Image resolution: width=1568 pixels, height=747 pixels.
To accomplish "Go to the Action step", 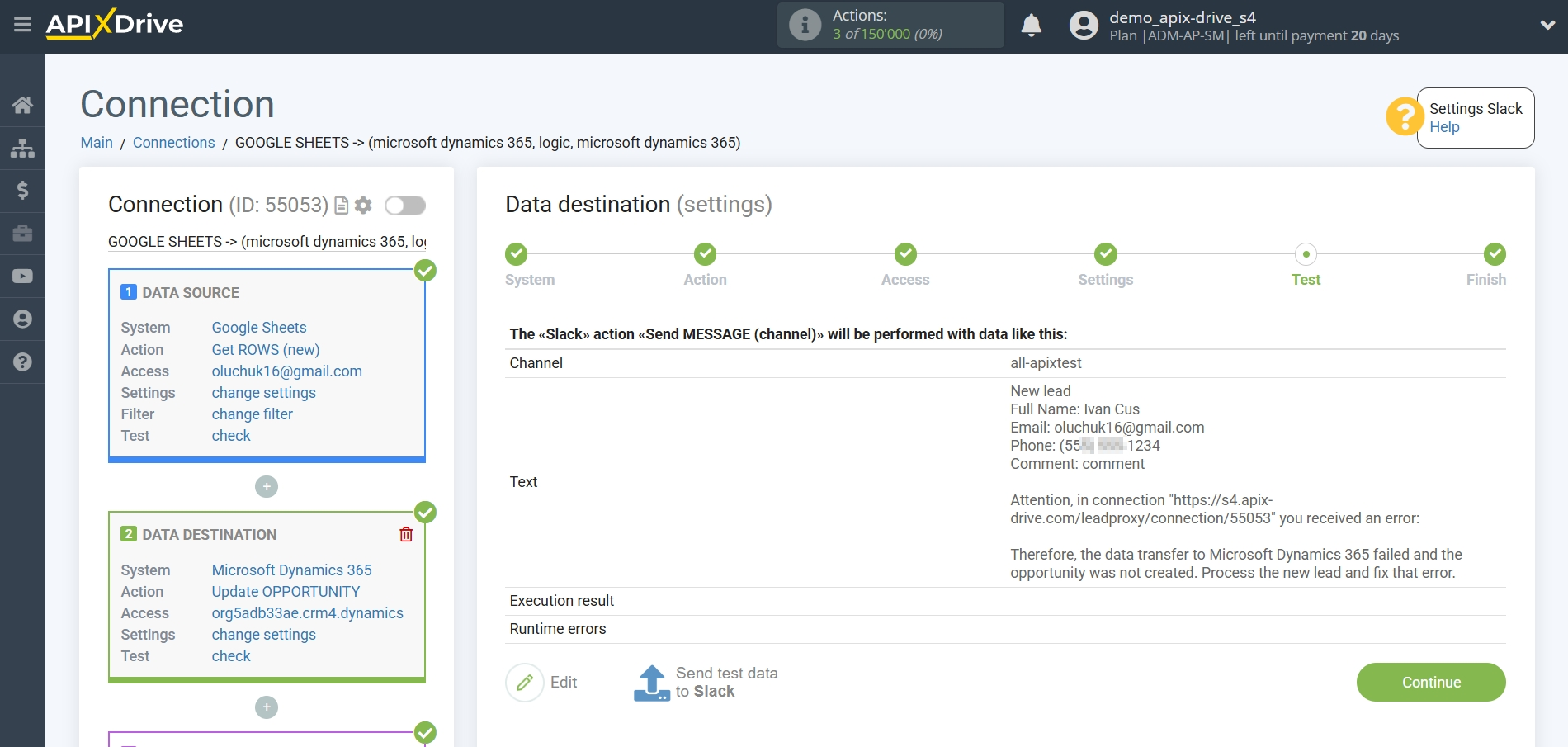I will point(705,254).
